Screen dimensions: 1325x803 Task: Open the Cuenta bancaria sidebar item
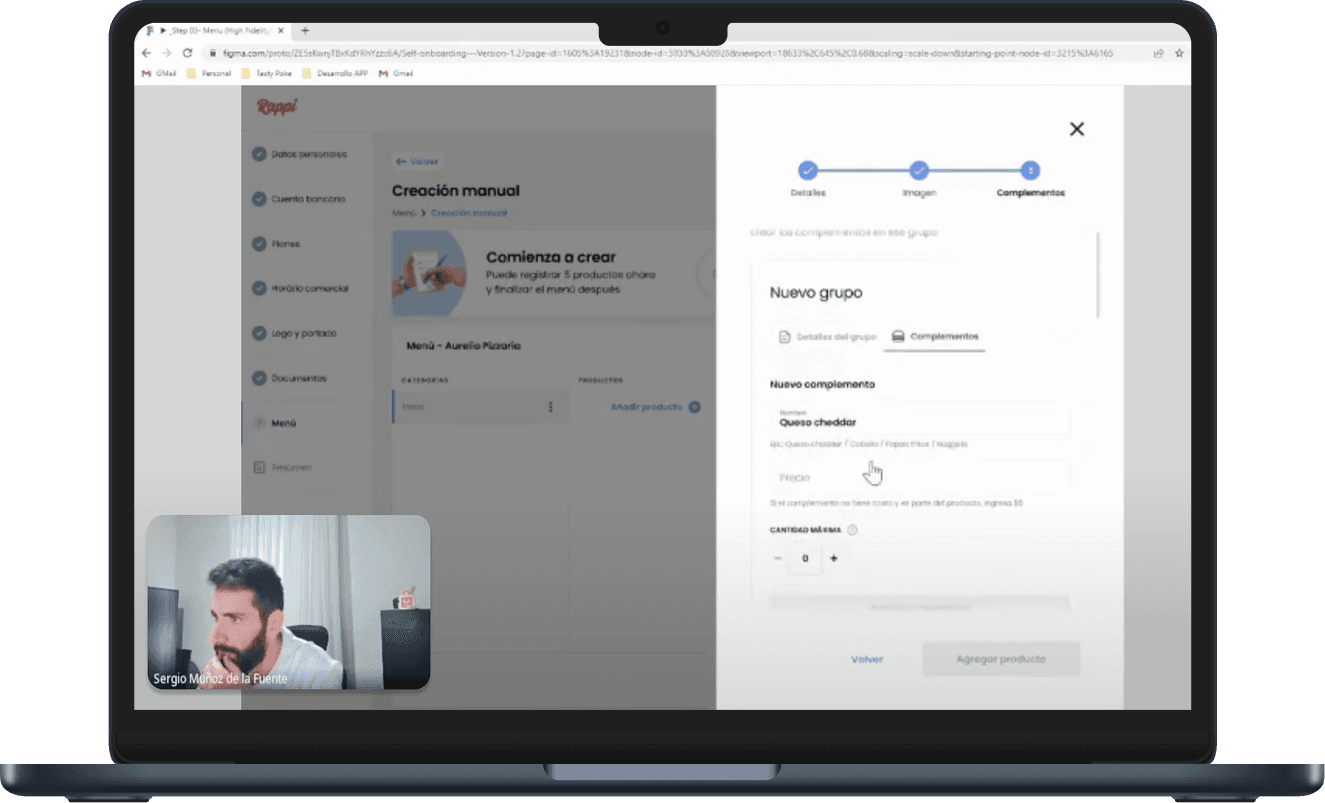[299, 199]
